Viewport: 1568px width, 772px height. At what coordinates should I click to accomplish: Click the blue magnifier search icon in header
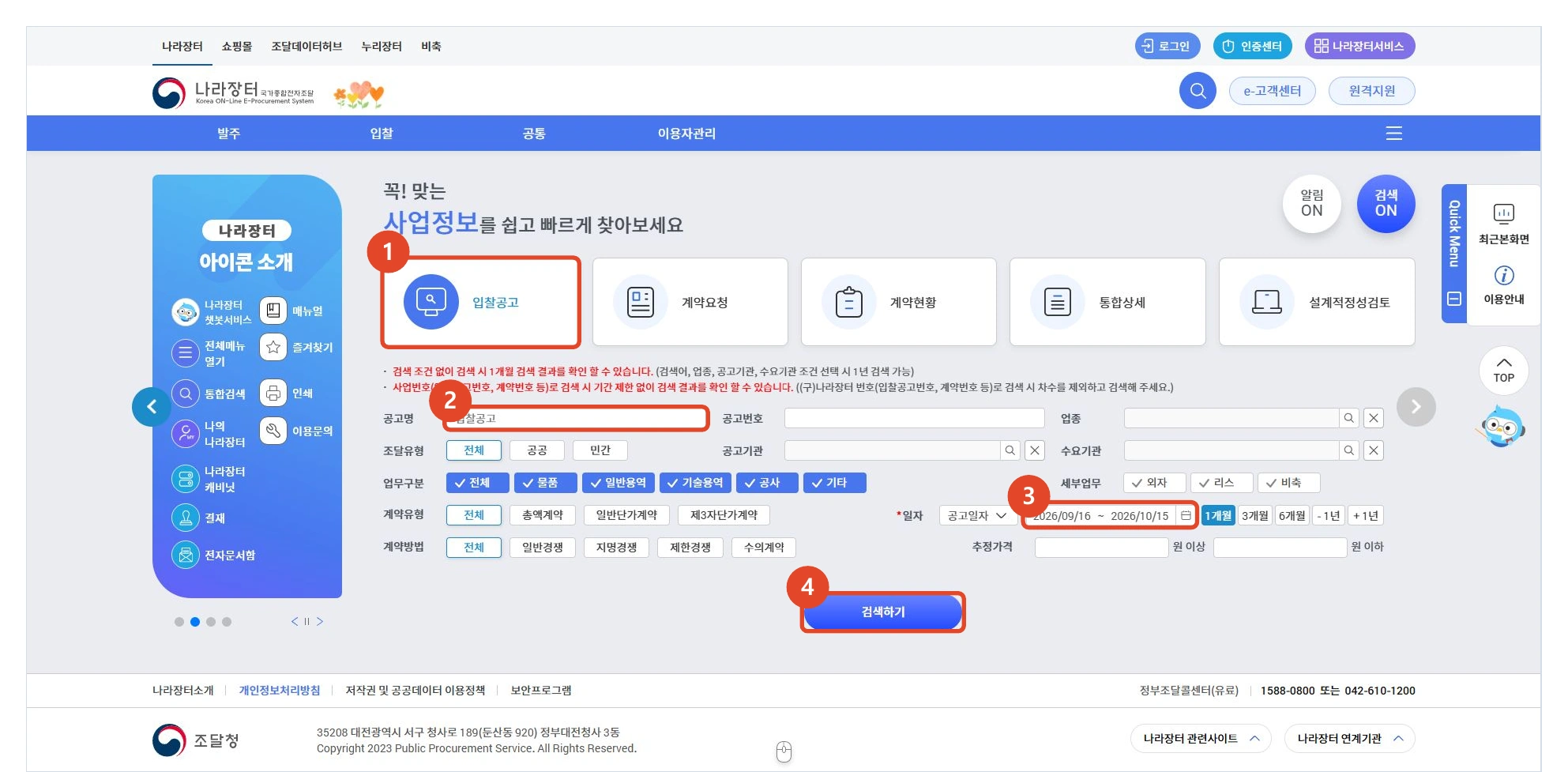click(1198, 91)
